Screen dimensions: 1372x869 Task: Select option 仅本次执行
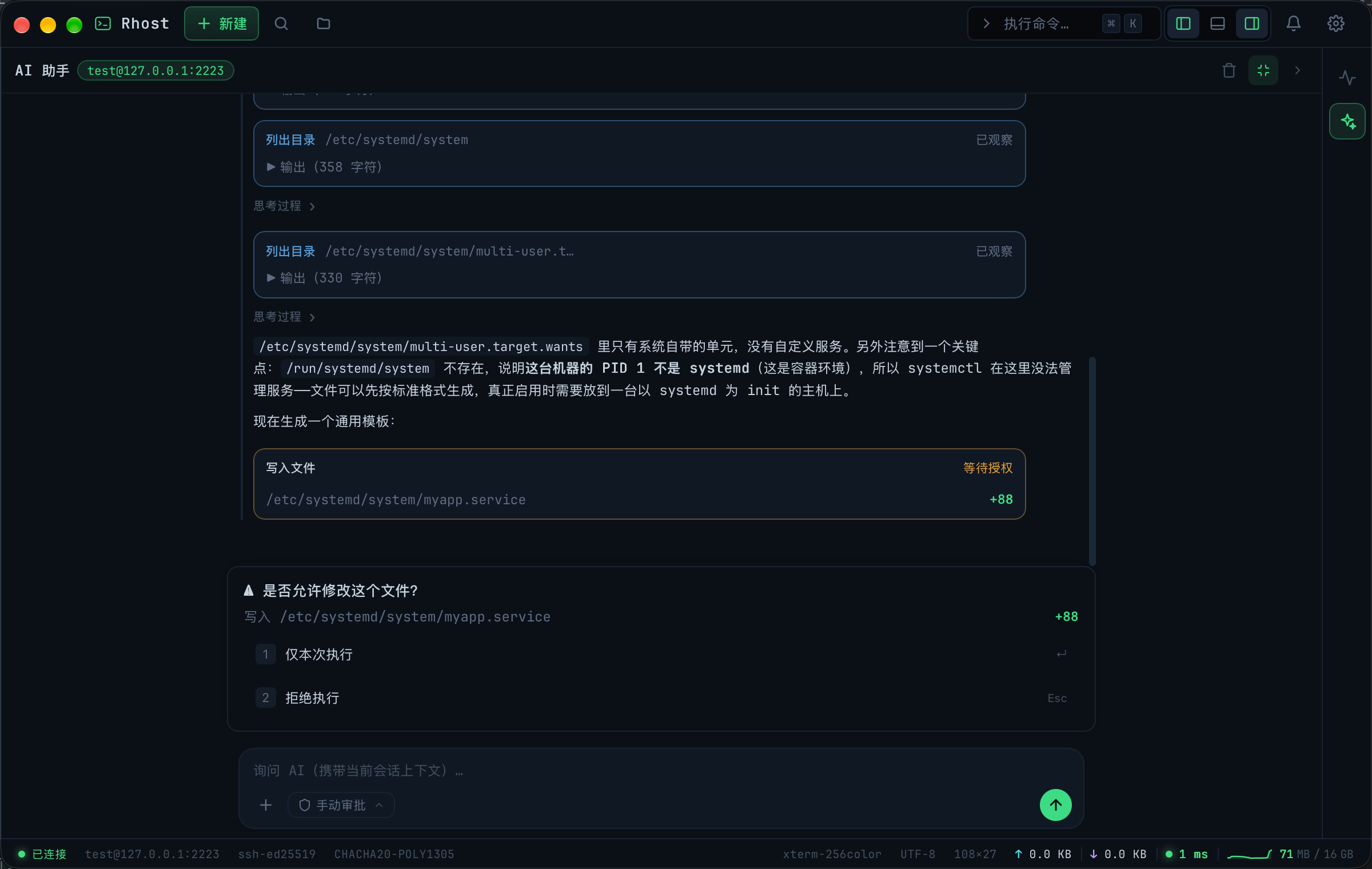[x=661, y=654]
